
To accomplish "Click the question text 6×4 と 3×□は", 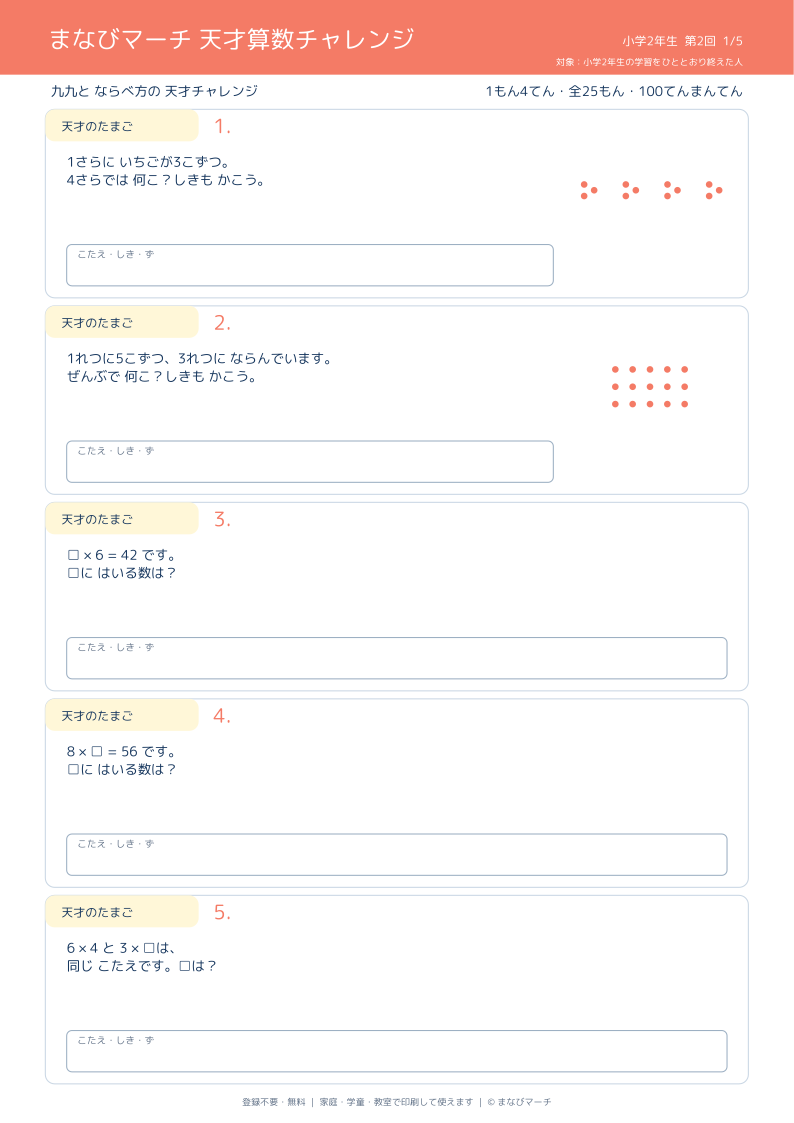I will (121, 948).
